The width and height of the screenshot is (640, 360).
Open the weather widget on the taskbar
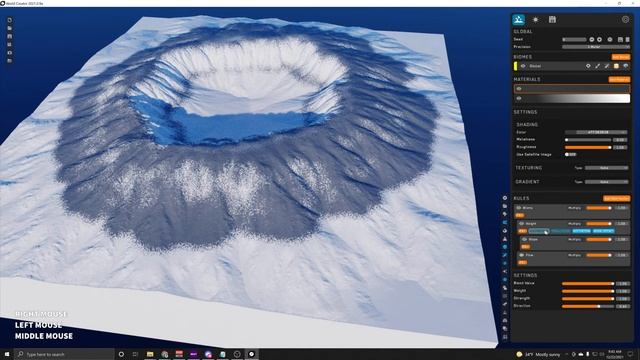tap(538, 354)
